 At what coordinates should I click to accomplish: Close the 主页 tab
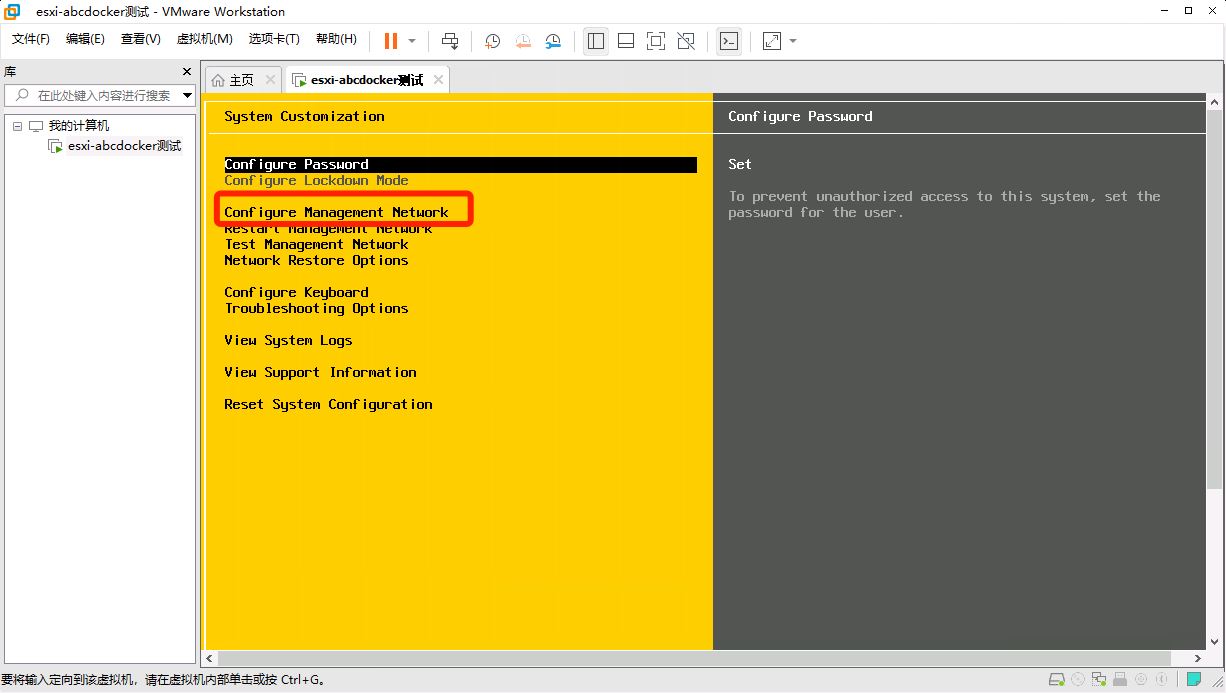[x=270, y=80]
